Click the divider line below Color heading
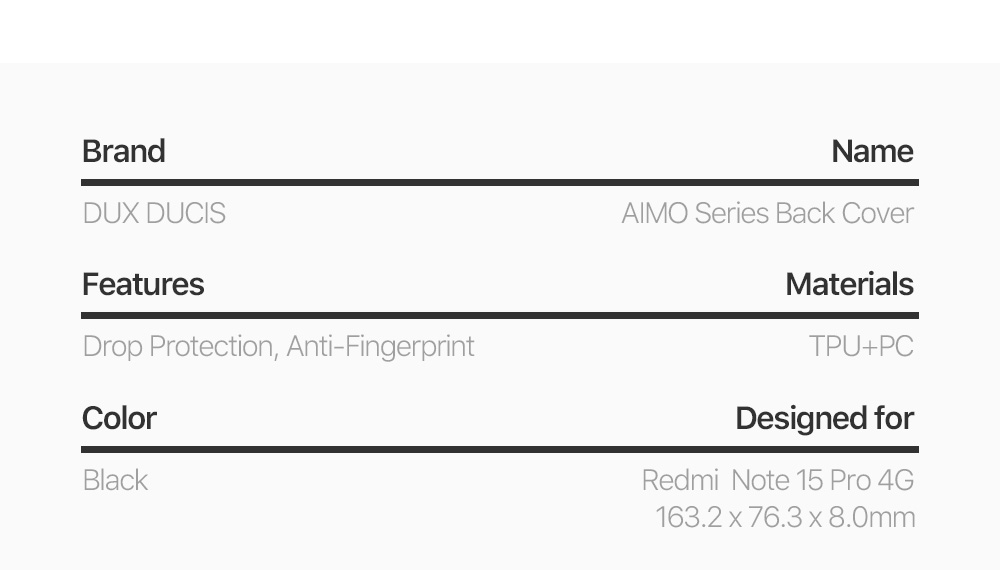 click(500, 449)
